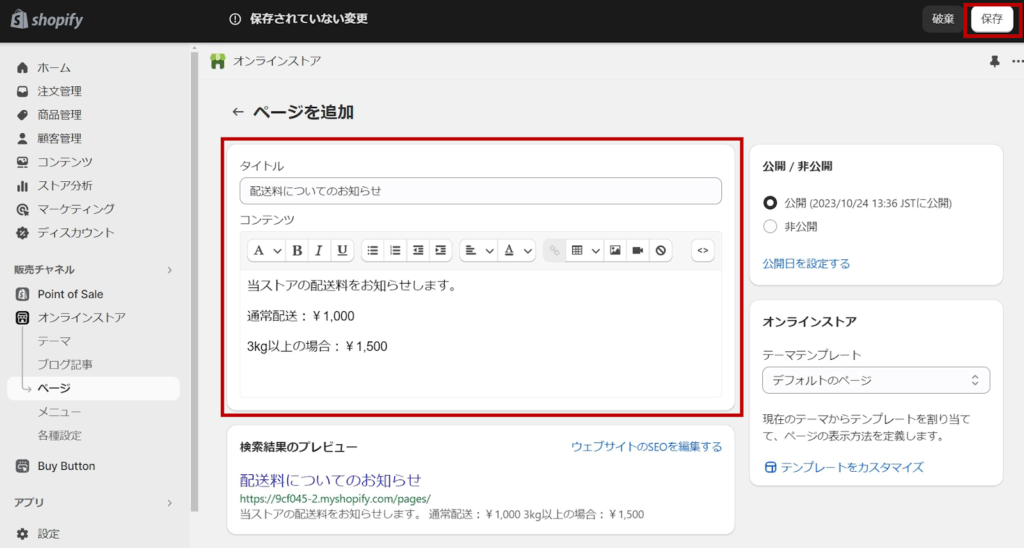This screenshot has width=1024, height=548.
Task: Toggle underline formatting
Action: 342,250
